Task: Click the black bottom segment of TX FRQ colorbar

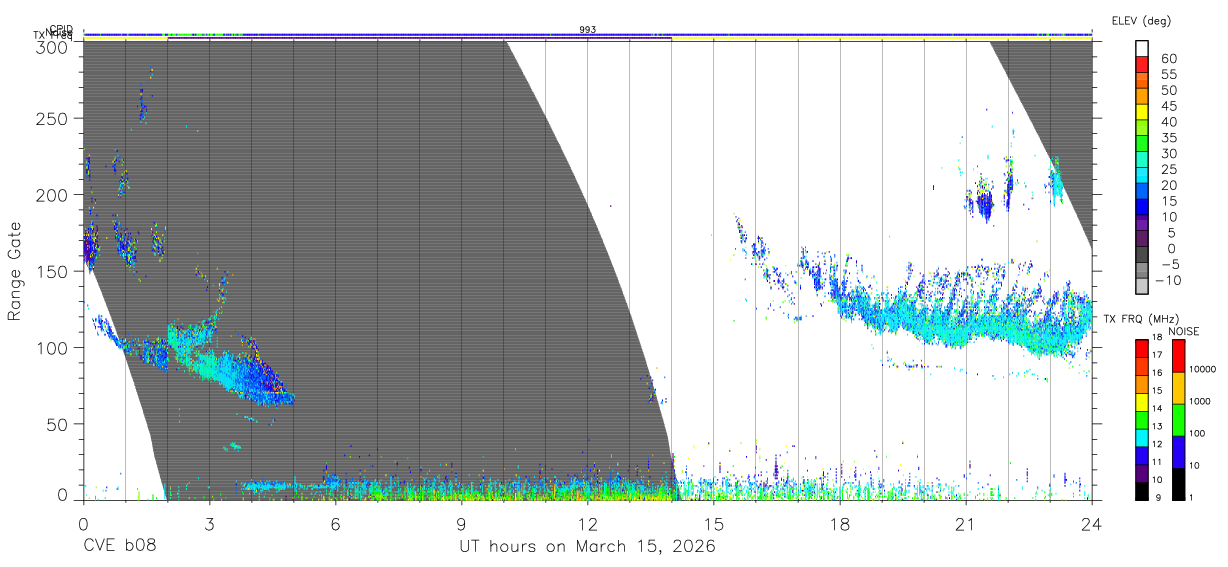Action: pos(1142,491)
